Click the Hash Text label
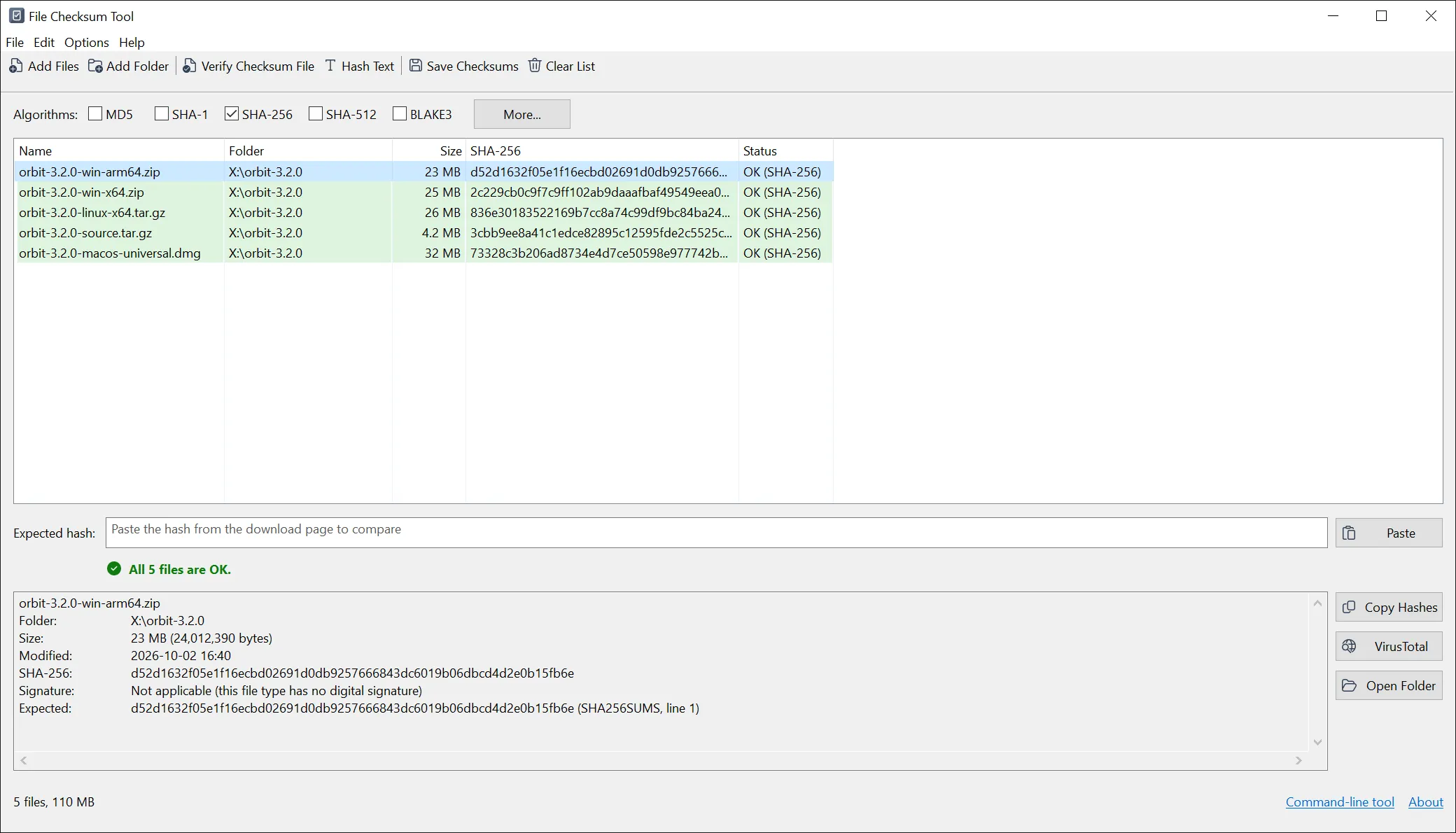 (367, 66)
